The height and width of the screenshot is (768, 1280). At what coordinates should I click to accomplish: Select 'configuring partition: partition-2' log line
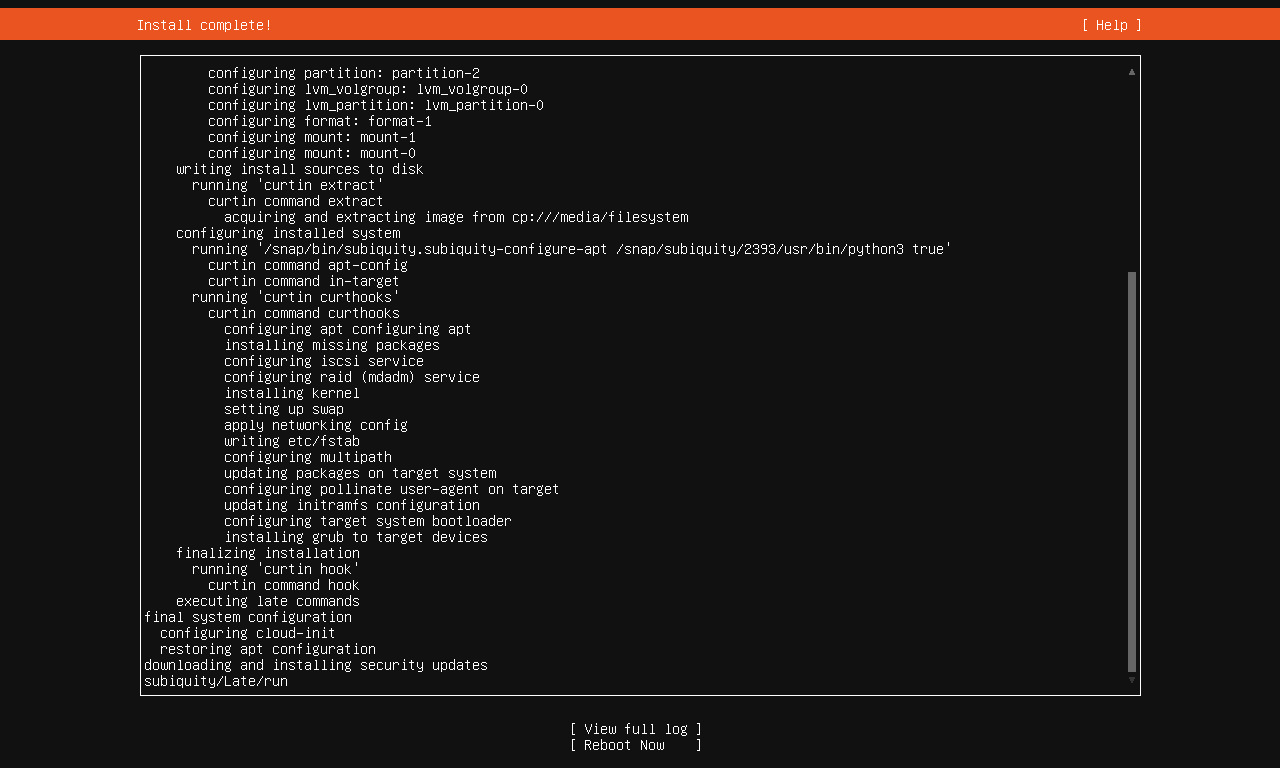[x=344, y=73]
